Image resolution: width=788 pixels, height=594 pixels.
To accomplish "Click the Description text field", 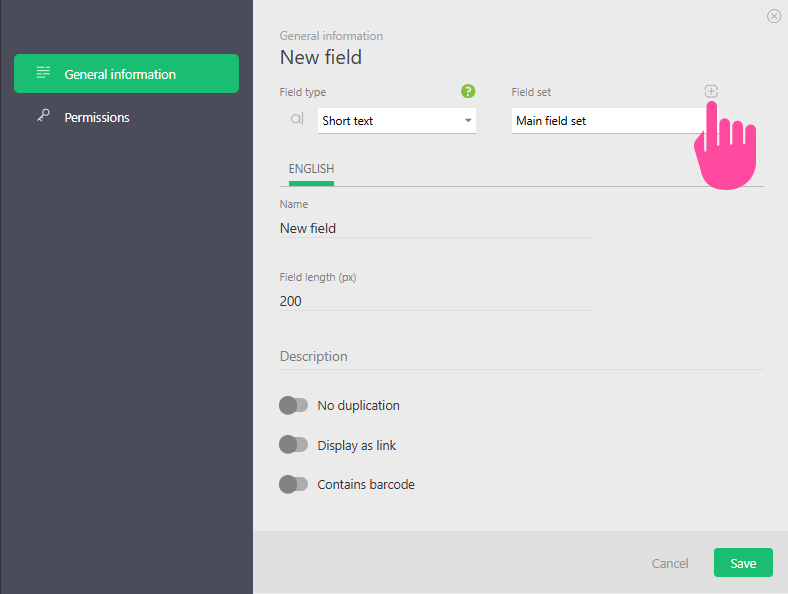I will click(520, 356).
